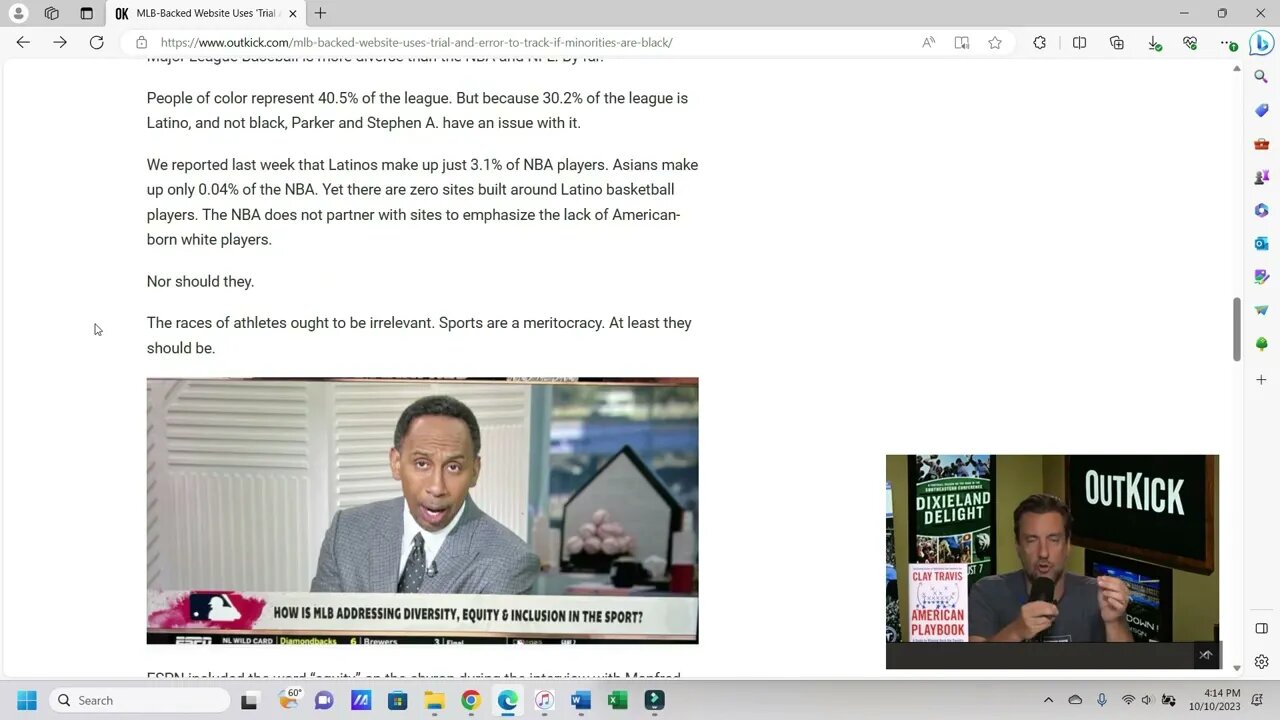Screen dimensions: 1280x720
Task: Click Stephen A. Smith ESPN image
Action: coord(422,510)
